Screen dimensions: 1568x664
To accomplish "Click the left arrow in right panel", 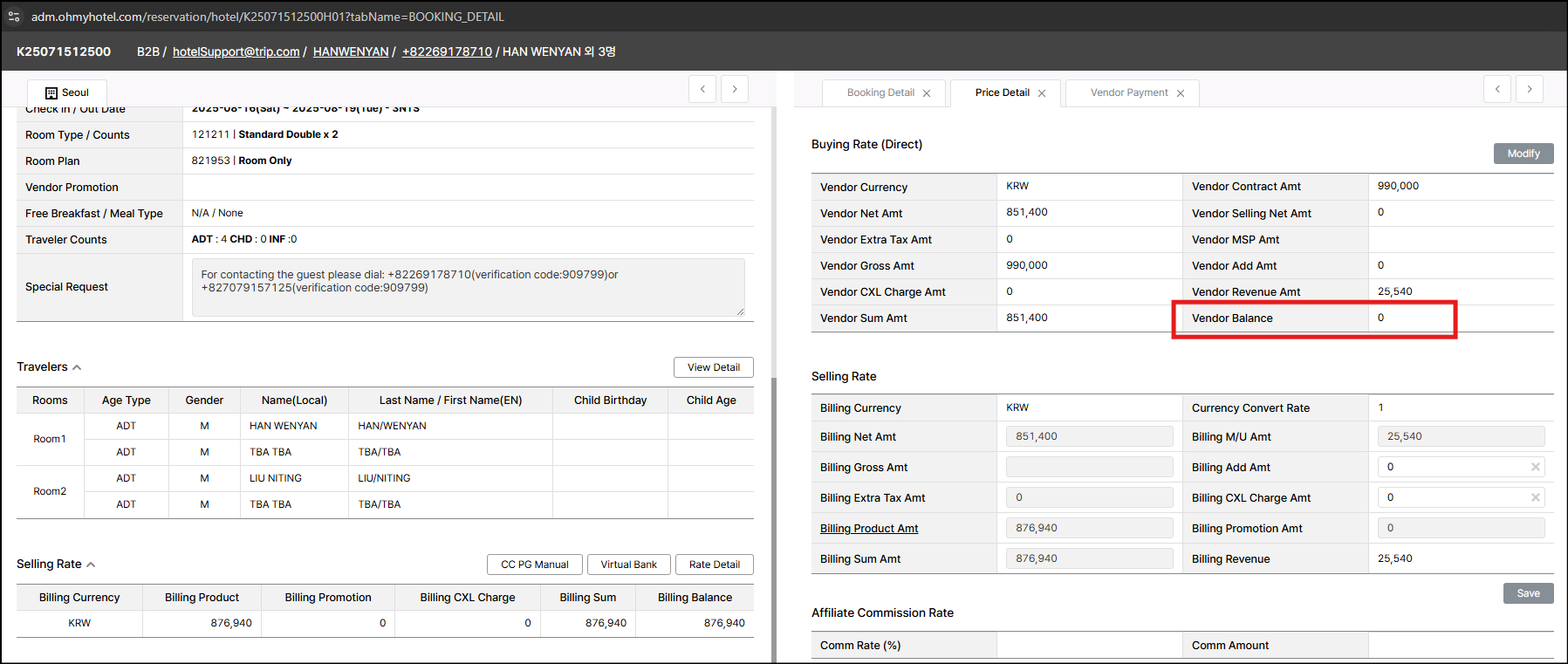I will tap(1497, 89).
